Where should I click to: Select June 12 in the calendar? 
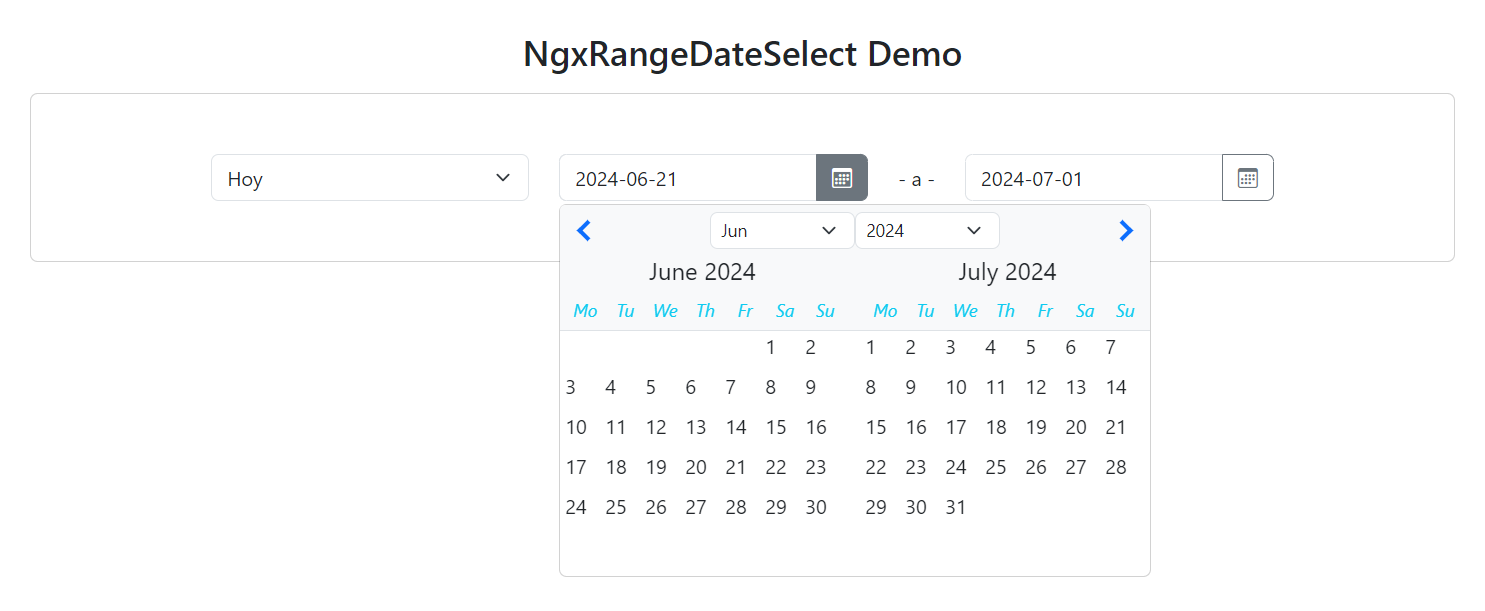click(657, 428)
